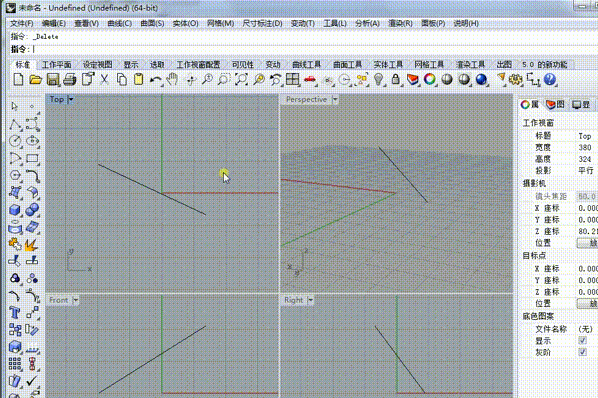Cut selection with the scissors icon
This screenshot has height=398, width=598.
[104, 79]
